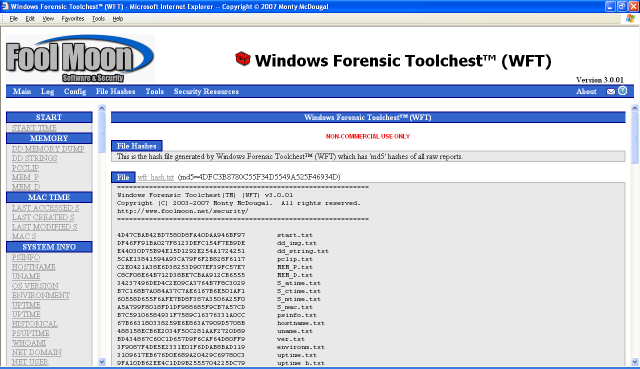Screen dimensions: 640x369
Task: Open the DD MEMORY DUMP link
Action: pyautogui.click(x=48, y=149)
